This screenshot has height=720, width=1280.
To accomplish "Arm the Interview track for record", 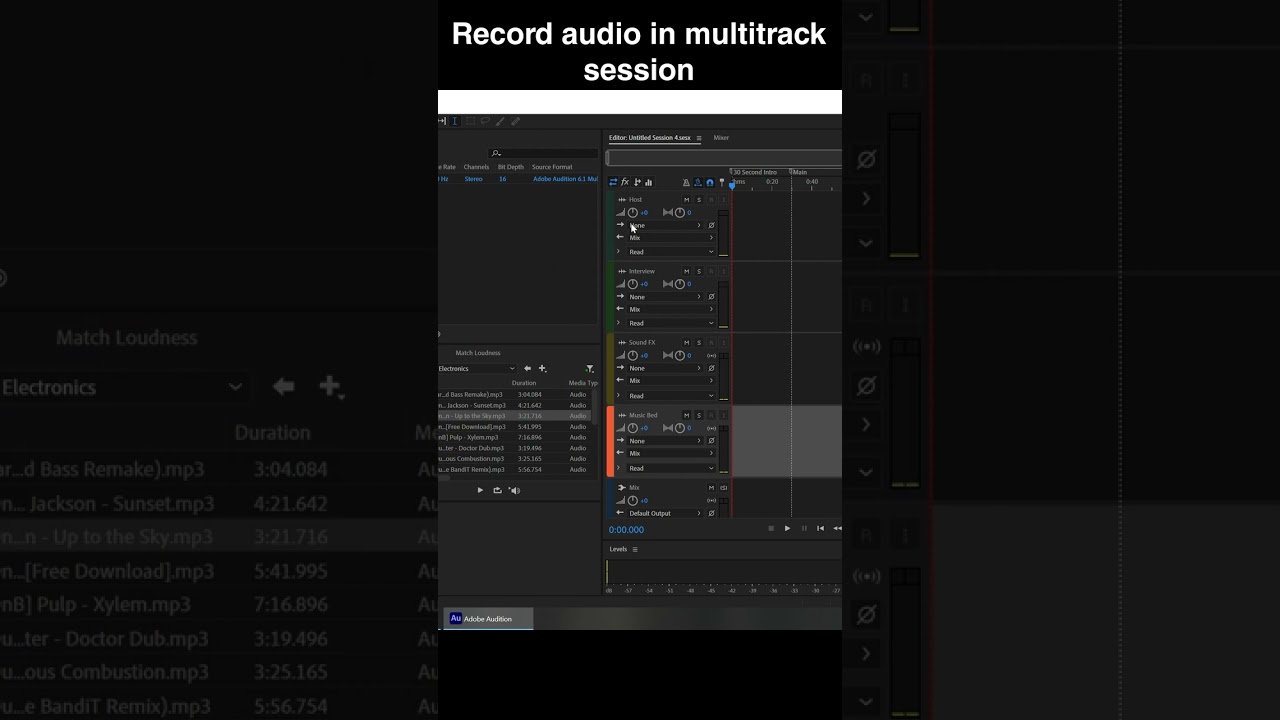I will (x=711, y=272).
